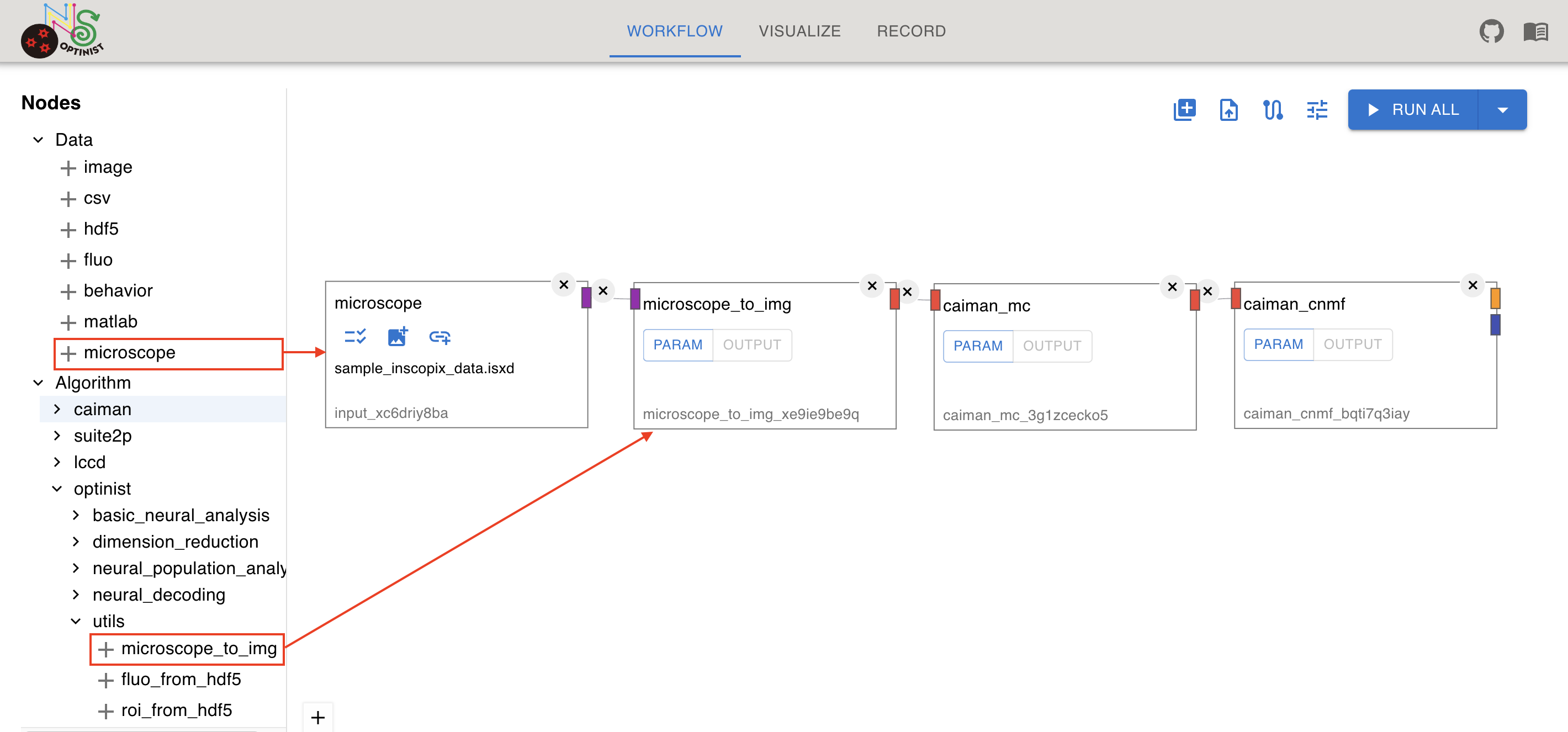Toggle PARAM on microscope_to_img node

click(677, 345)
